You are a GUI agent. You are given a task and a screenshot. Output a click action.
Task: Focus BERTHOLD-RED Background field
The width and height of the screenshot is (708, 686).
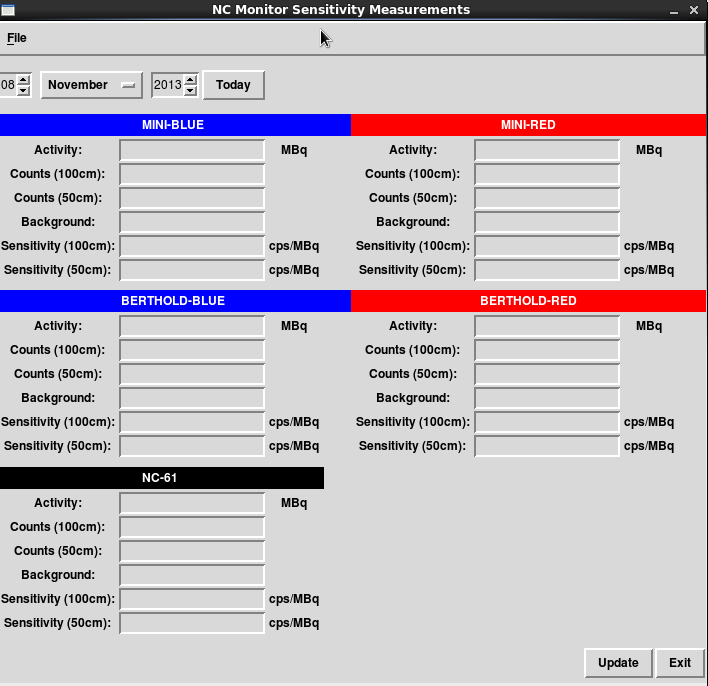point(547,398)
